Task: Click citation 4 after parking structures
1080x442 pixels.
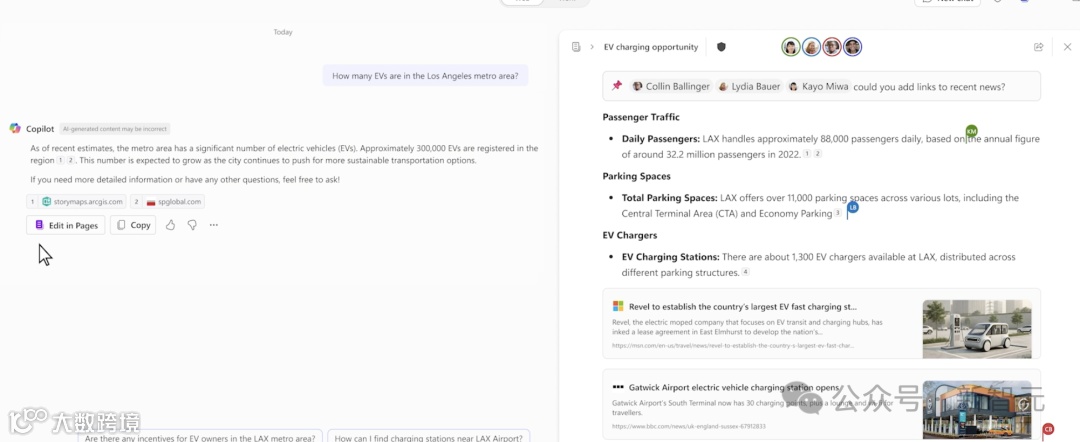Action: coord(745,273)
